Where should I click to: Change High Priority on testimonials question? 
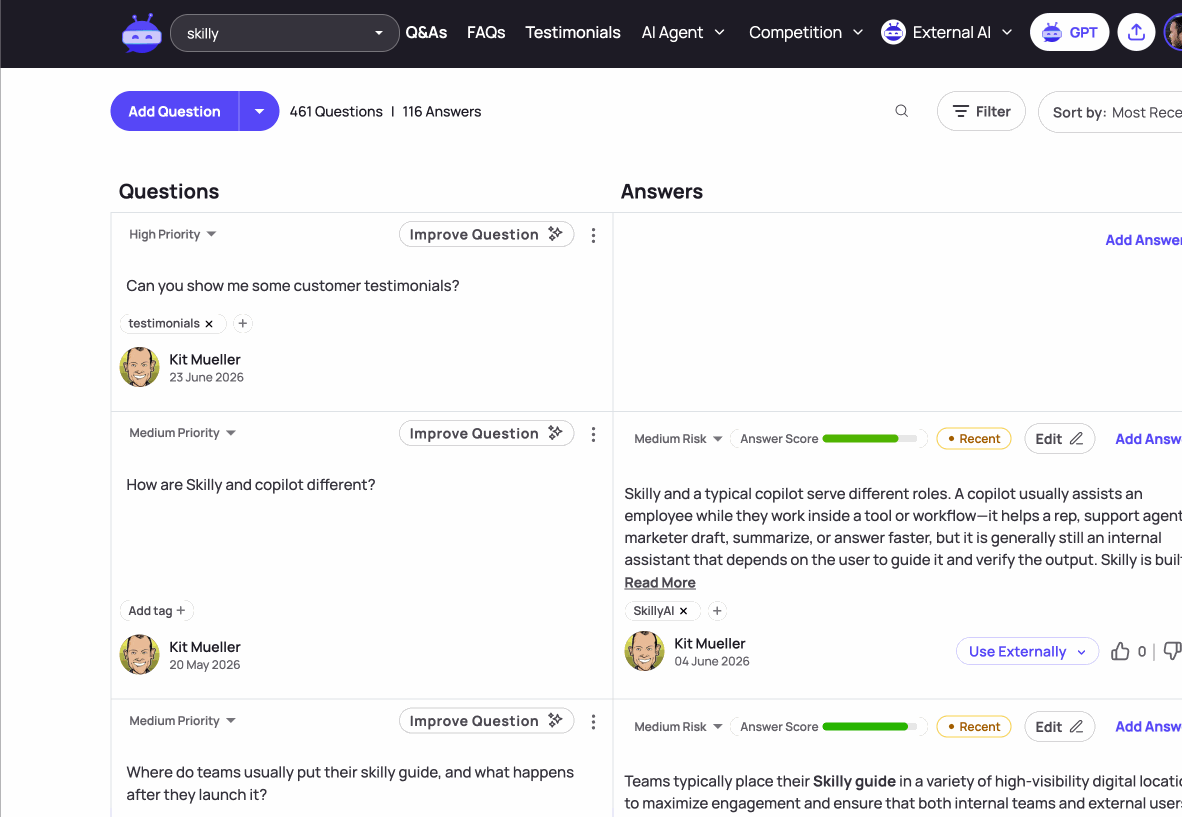[173, 234]
